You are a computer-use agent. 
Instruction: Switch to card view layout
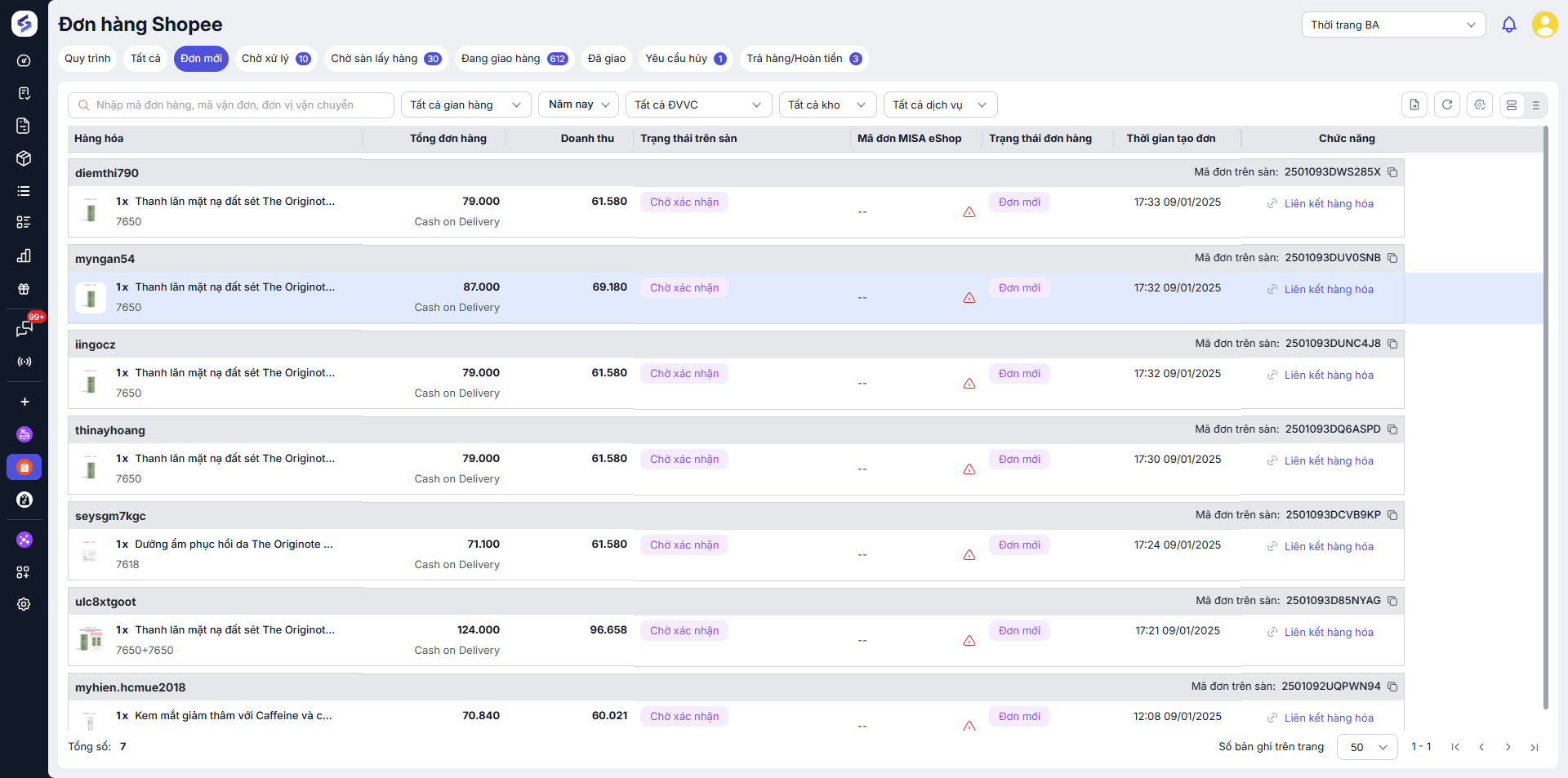coord(1512,105)
